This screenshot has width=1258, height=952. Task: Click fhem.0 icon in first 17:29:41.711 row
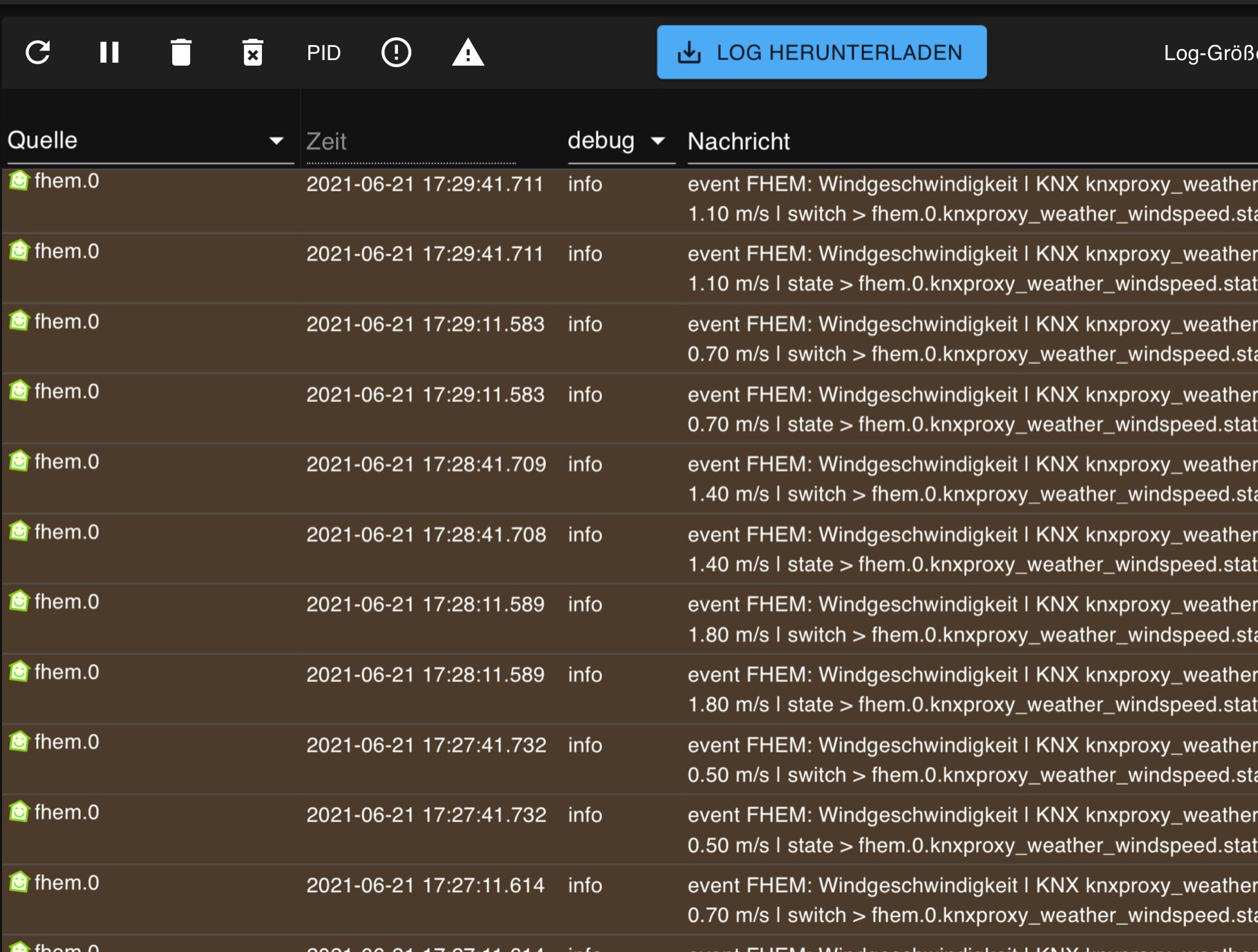click(19, 180)
